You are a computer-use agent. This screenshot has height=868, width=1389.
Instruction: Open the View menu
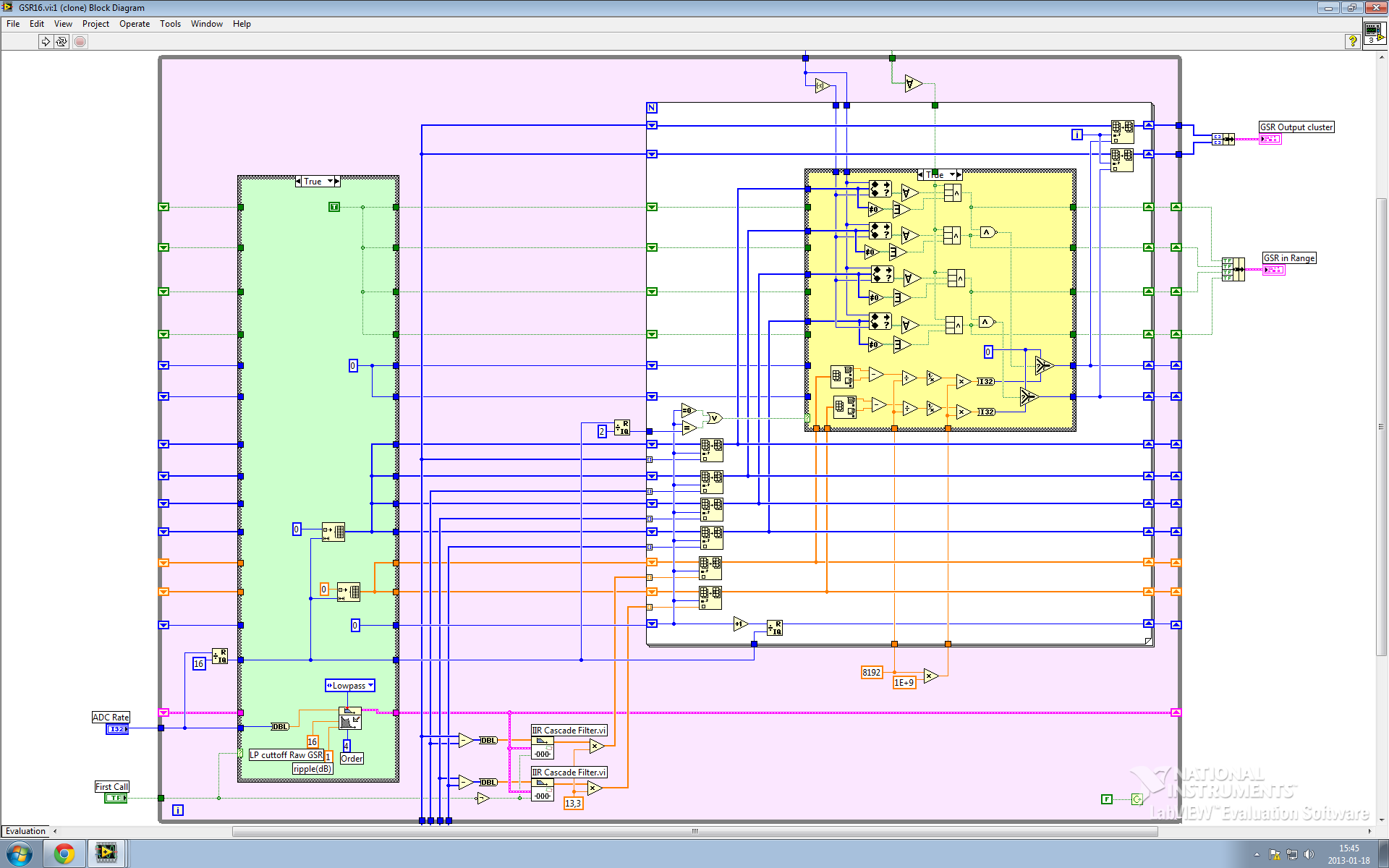(63, 24)
